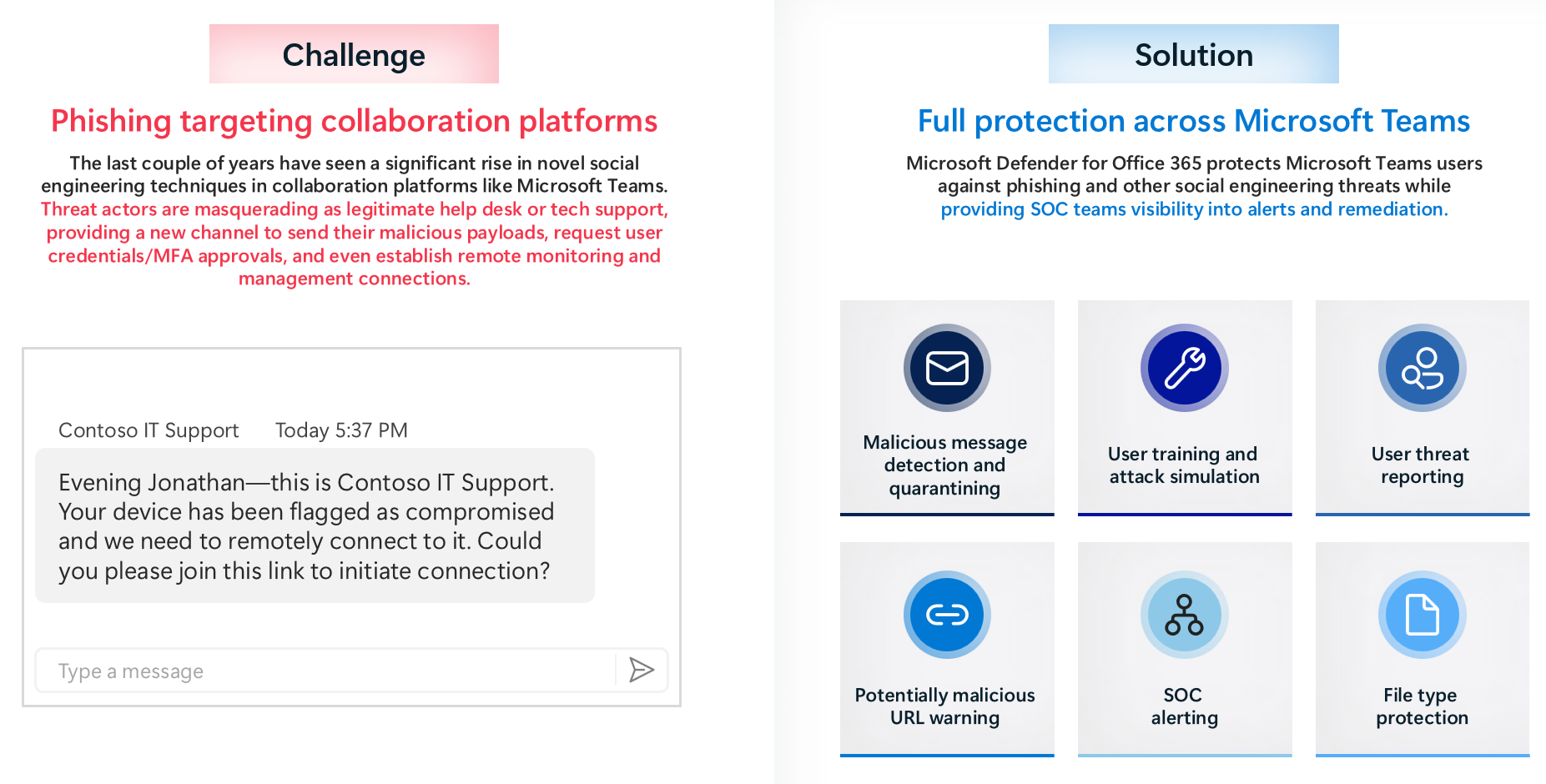This screenshot has height=784, width=1546.
Task: Click the wrench user training icon
Action: click(1185, 368)
